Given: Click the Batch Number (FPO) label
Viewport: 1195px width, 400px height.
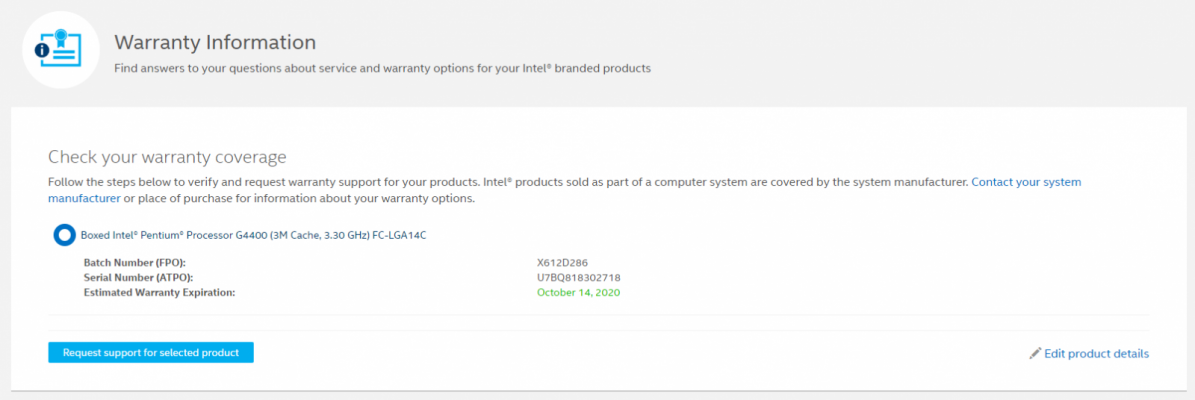Looking at the screenshot, I should coord(135,263).
